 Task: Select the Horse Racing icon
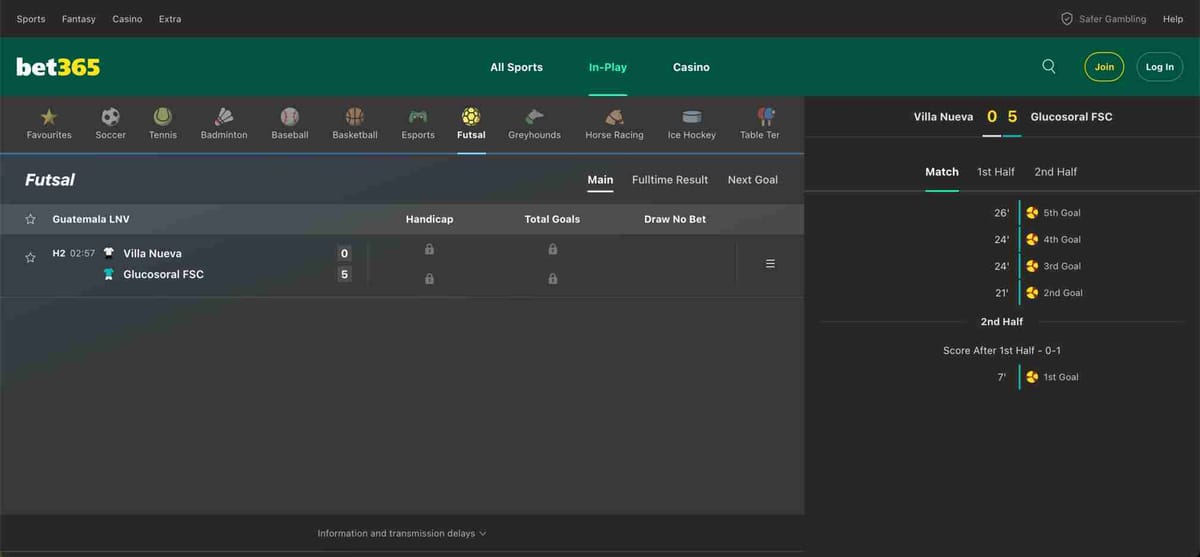pyautogui.click(x=614, y=116)
